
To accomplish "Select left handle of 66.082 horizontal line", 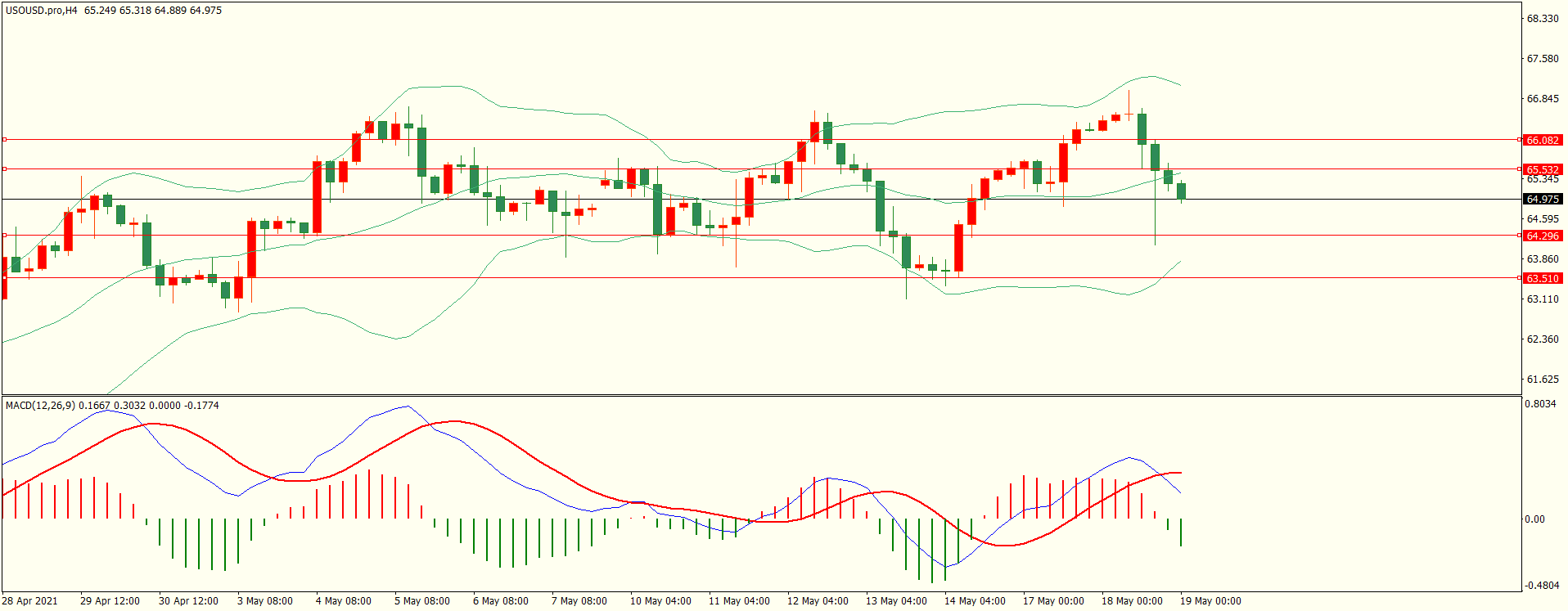I will (5, 140).
